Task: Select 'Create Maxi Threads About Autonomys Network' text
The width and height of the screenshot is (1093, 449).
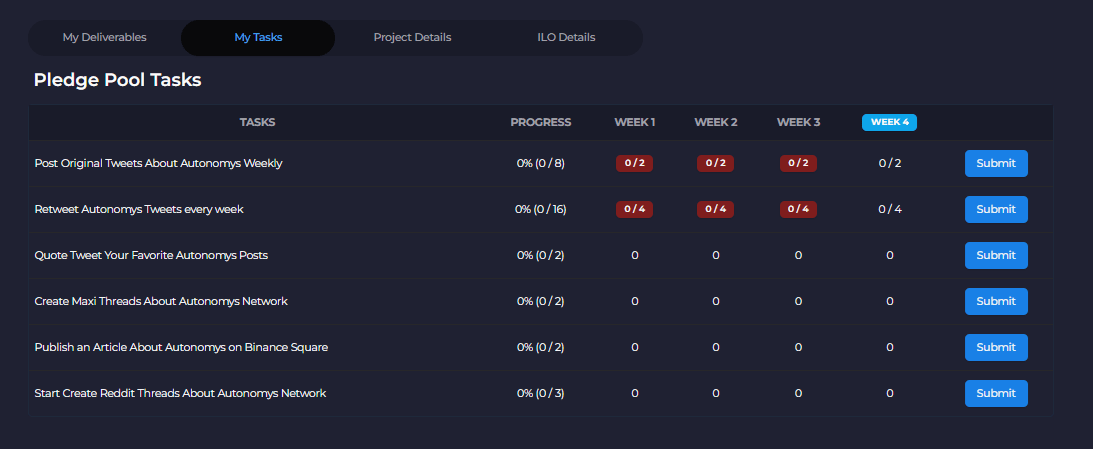Action: click(161, 301)
